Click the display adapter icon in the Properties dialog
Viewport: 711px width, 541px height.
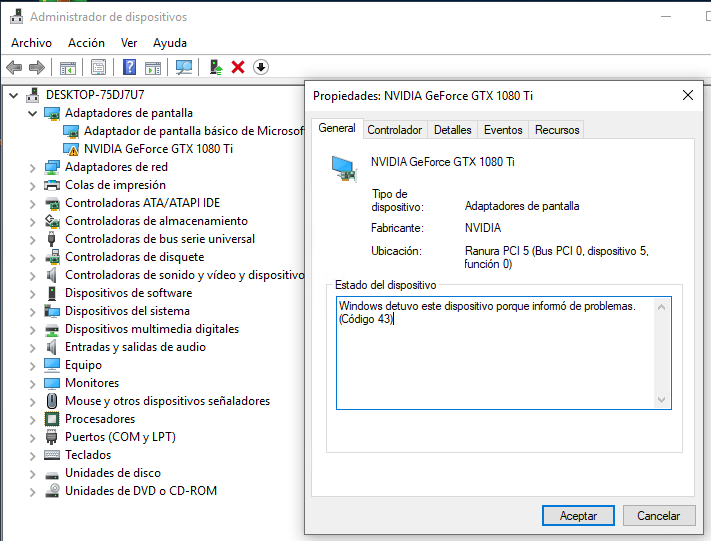pyautogui.click(x=344, y=169)
